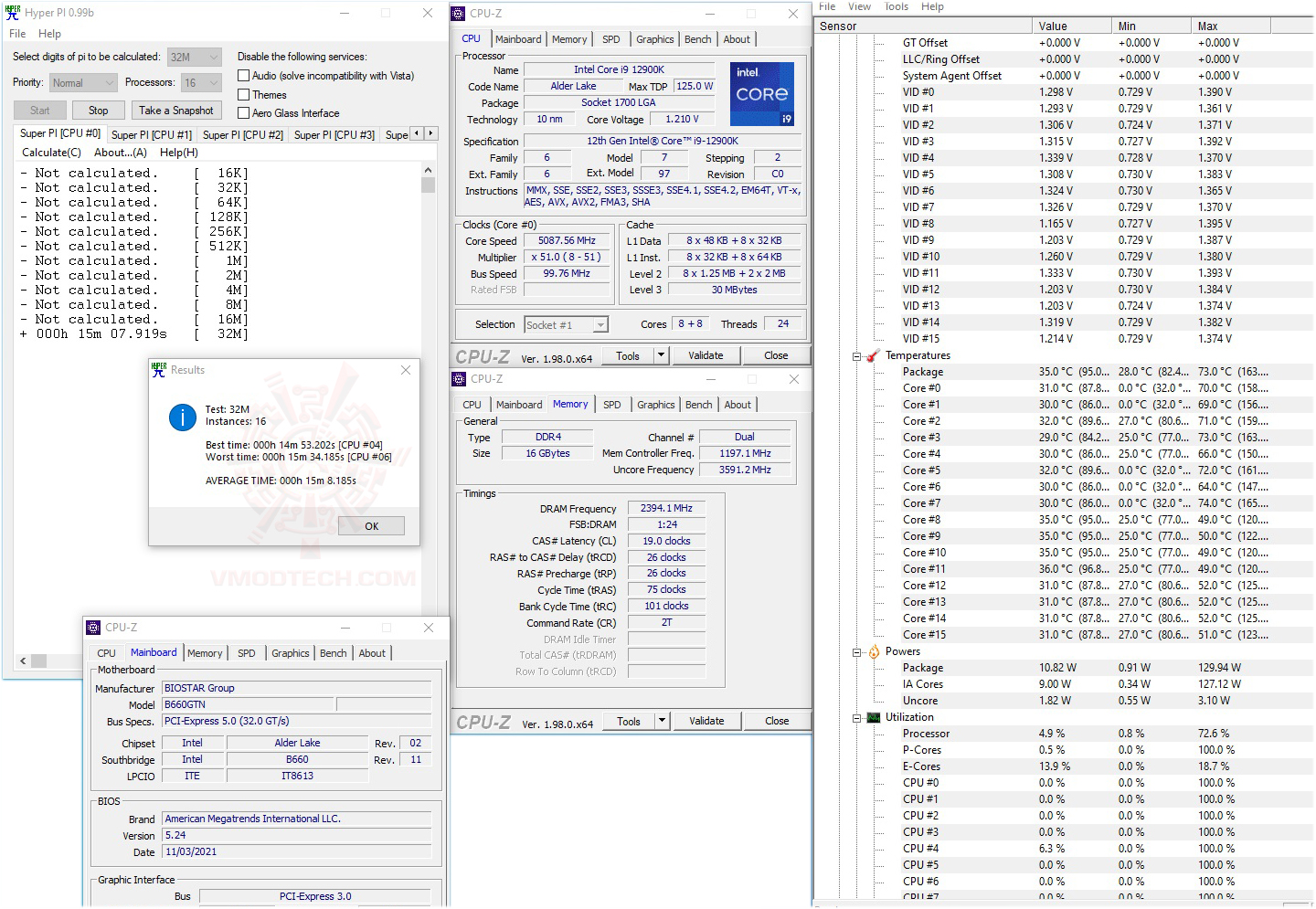Click the Take a Snapshot button
1316x909 pixels.
pyautogui.click(x=176, y=111)
